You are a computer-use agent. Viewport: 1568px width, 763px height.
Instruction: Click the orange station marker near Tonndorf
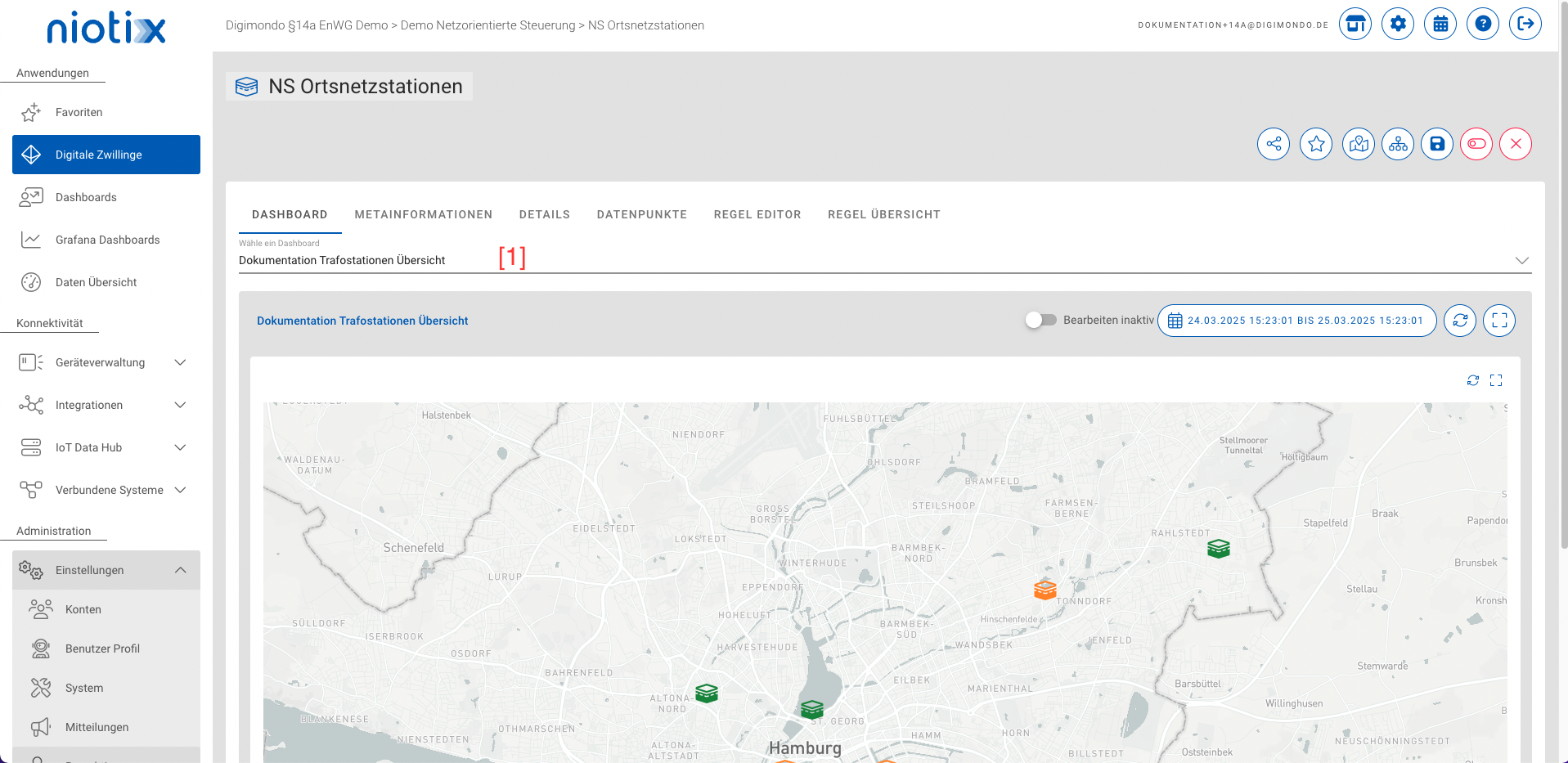point(1045,589)
